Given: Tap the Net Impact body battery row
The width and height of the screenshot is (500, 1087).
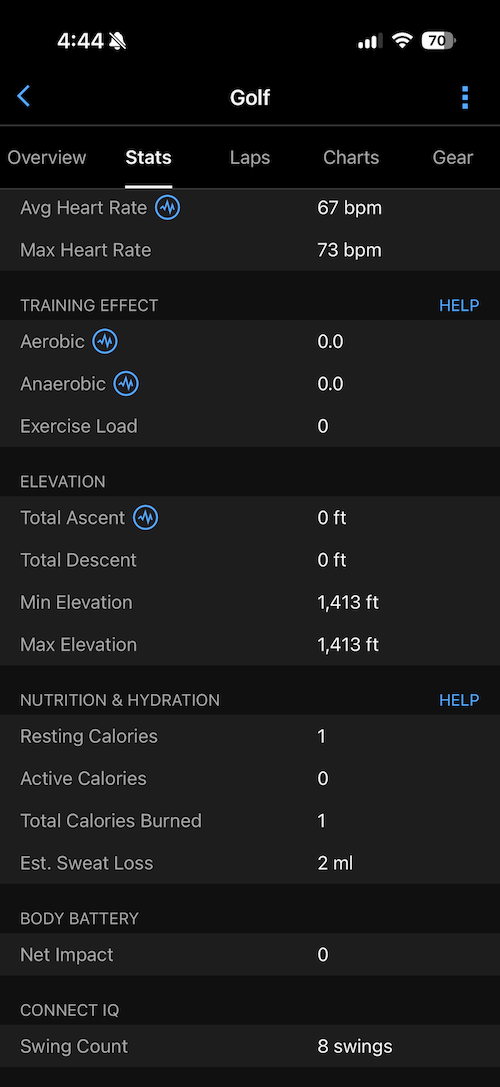Looking at the screenshot, I should click(250, 955).
